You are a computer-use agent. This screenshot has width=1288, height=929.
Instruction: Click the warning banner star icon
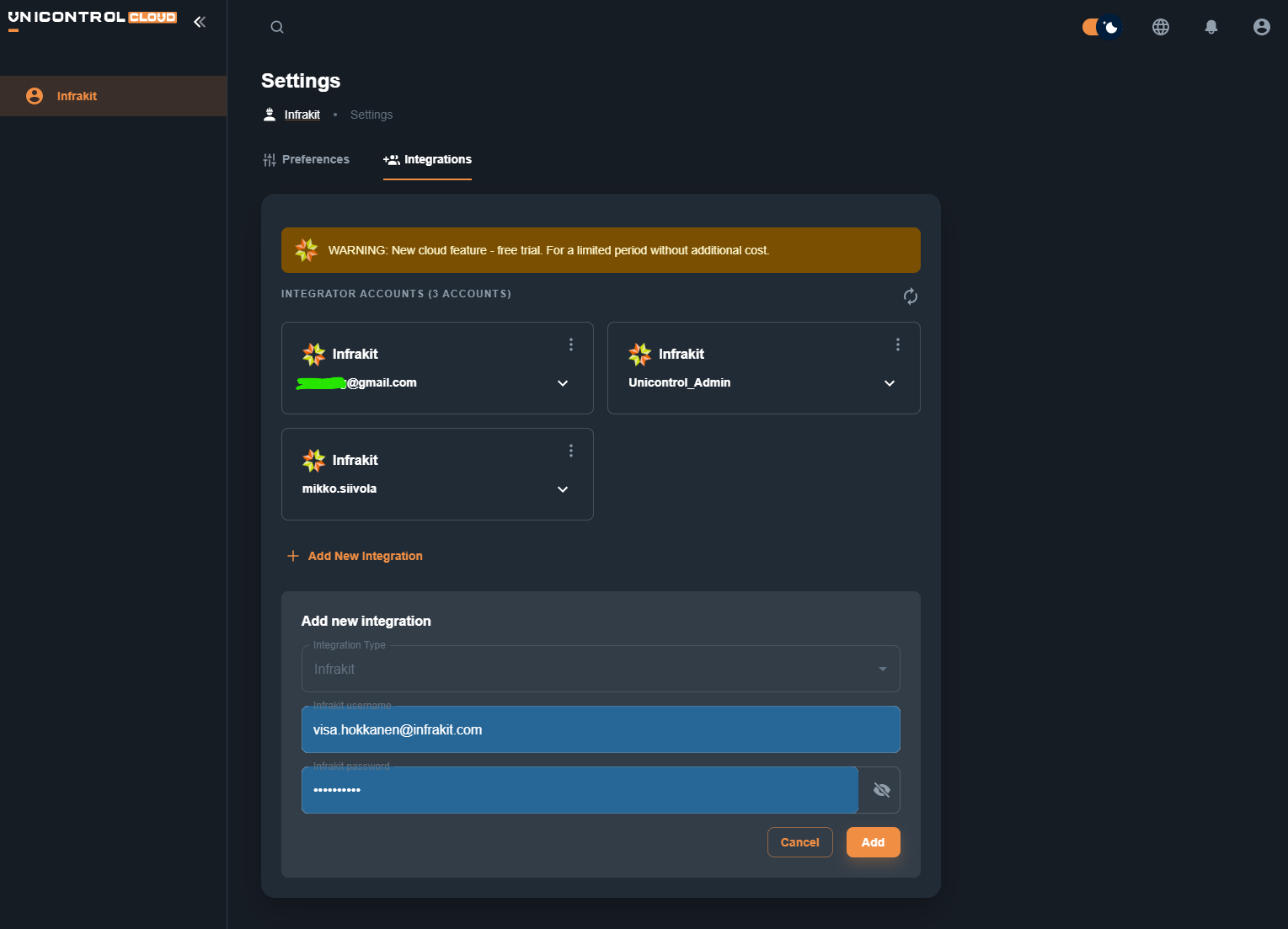point(307,250)
